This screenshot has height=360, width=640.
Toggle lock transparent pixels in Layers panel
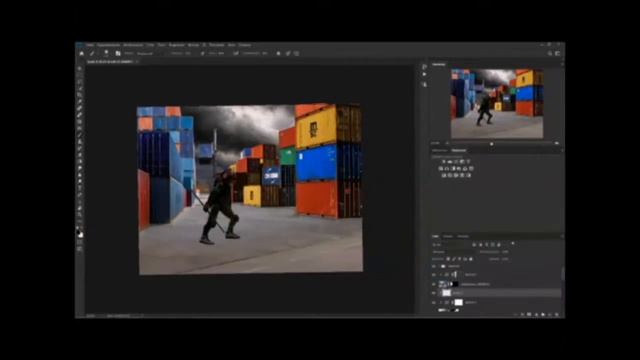tap(448, 259)
